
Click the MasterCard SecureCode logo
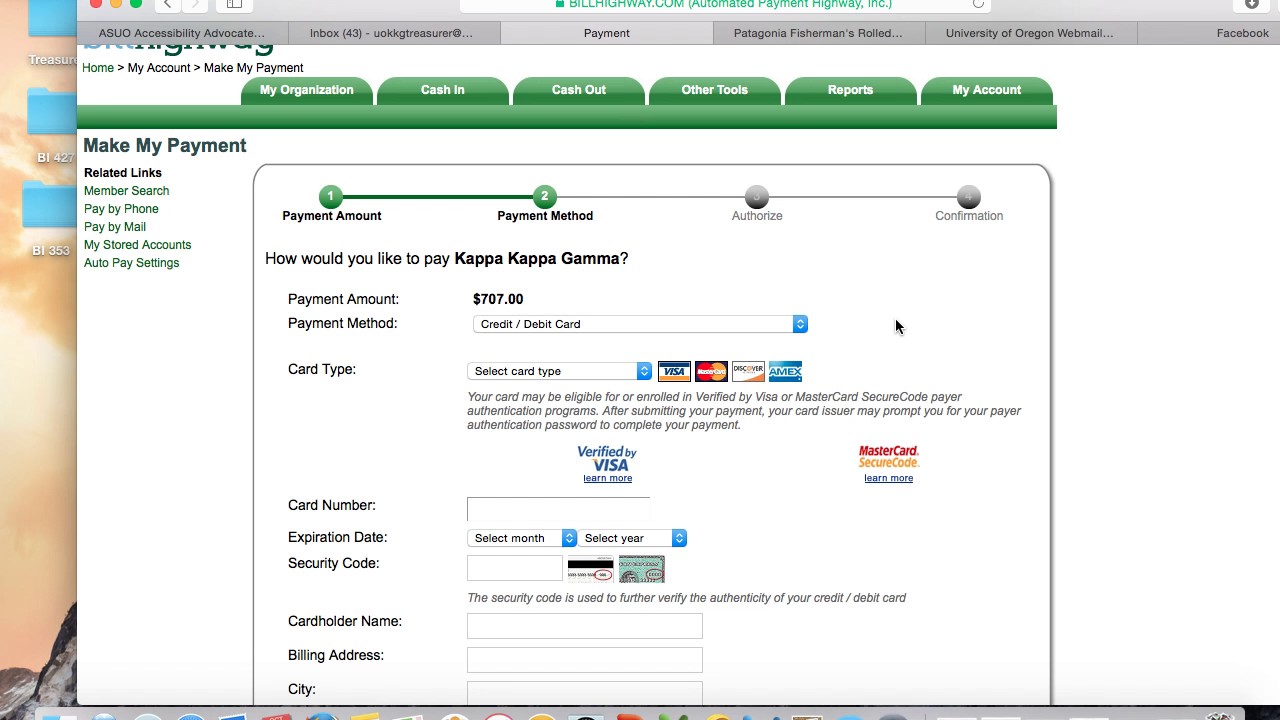(888, 457)
